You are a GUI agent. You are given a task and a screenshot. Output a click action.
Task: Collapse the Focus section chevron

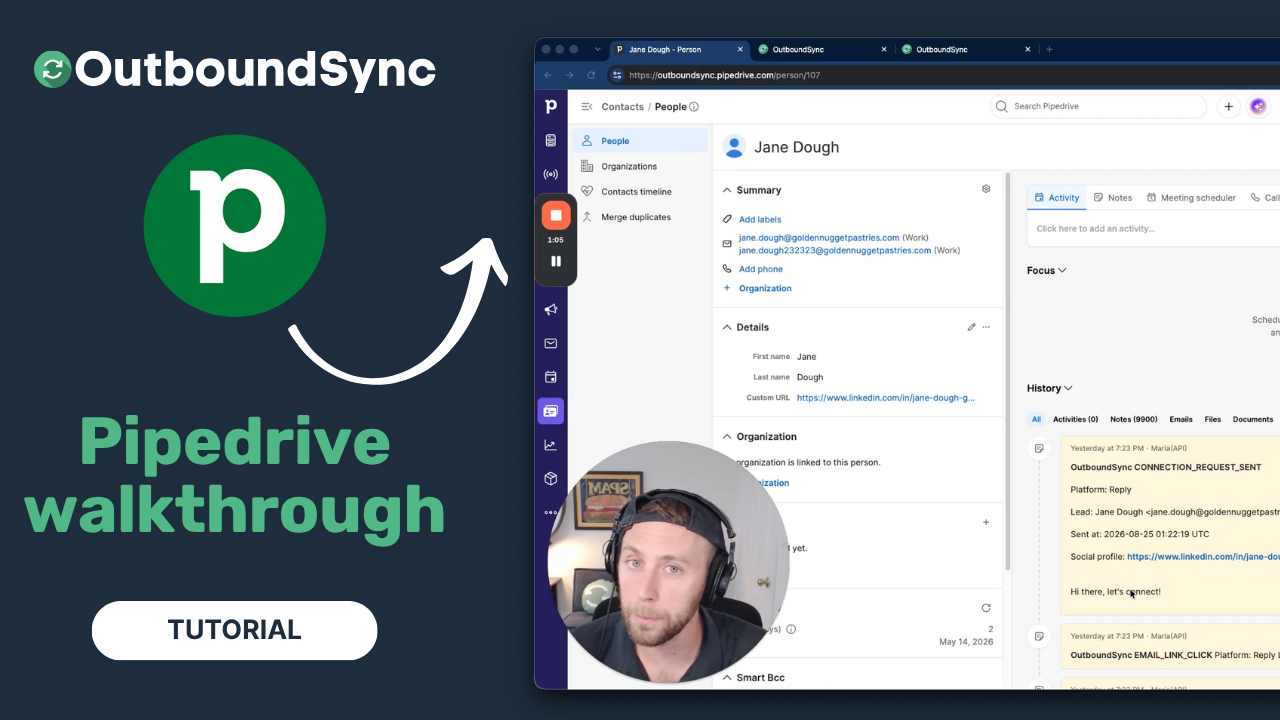pyautogui.click(x=1062, y=271)
